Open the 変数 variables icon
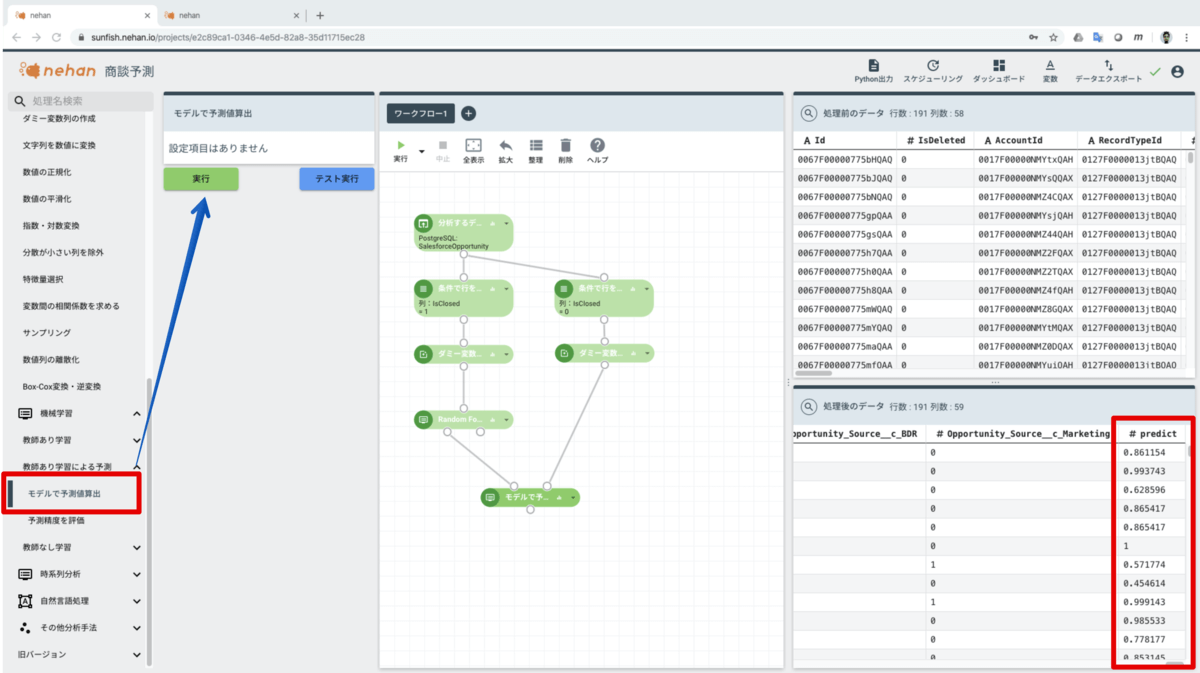 1050,70
